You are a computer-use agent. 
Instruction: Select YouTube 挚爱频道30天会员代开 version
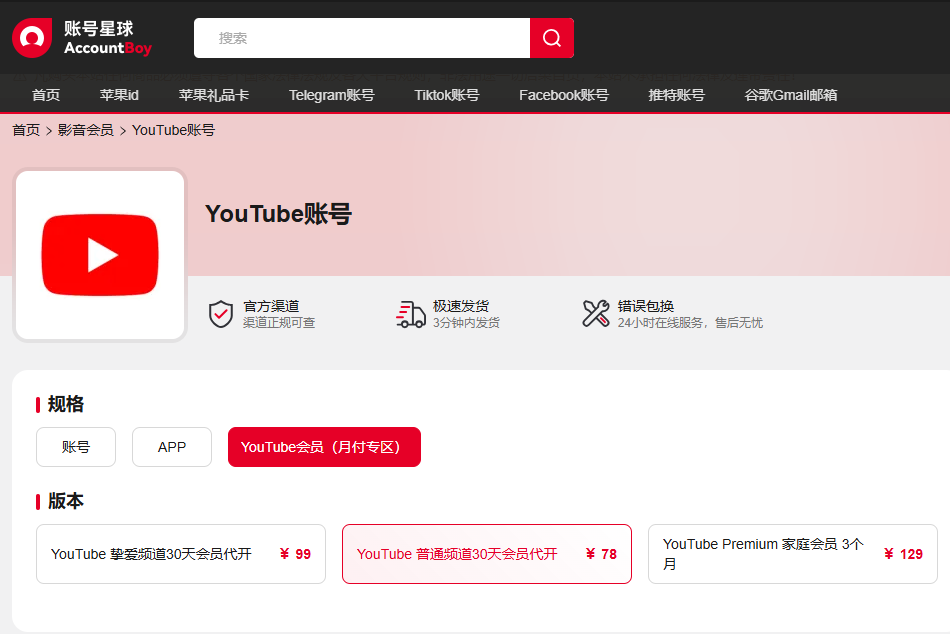tap(180, 554)
